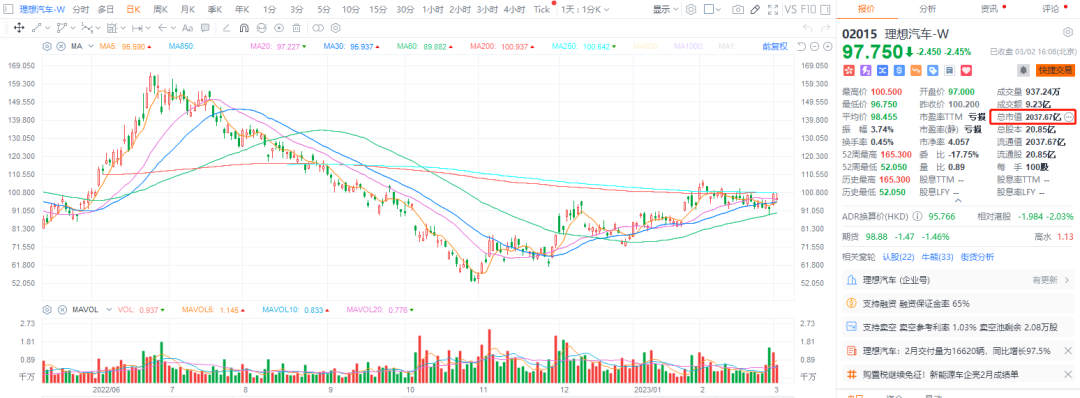Select the measurement ruler drawing tool
The height and width of the screenshot is (398, 1080).
click(111, 28)
